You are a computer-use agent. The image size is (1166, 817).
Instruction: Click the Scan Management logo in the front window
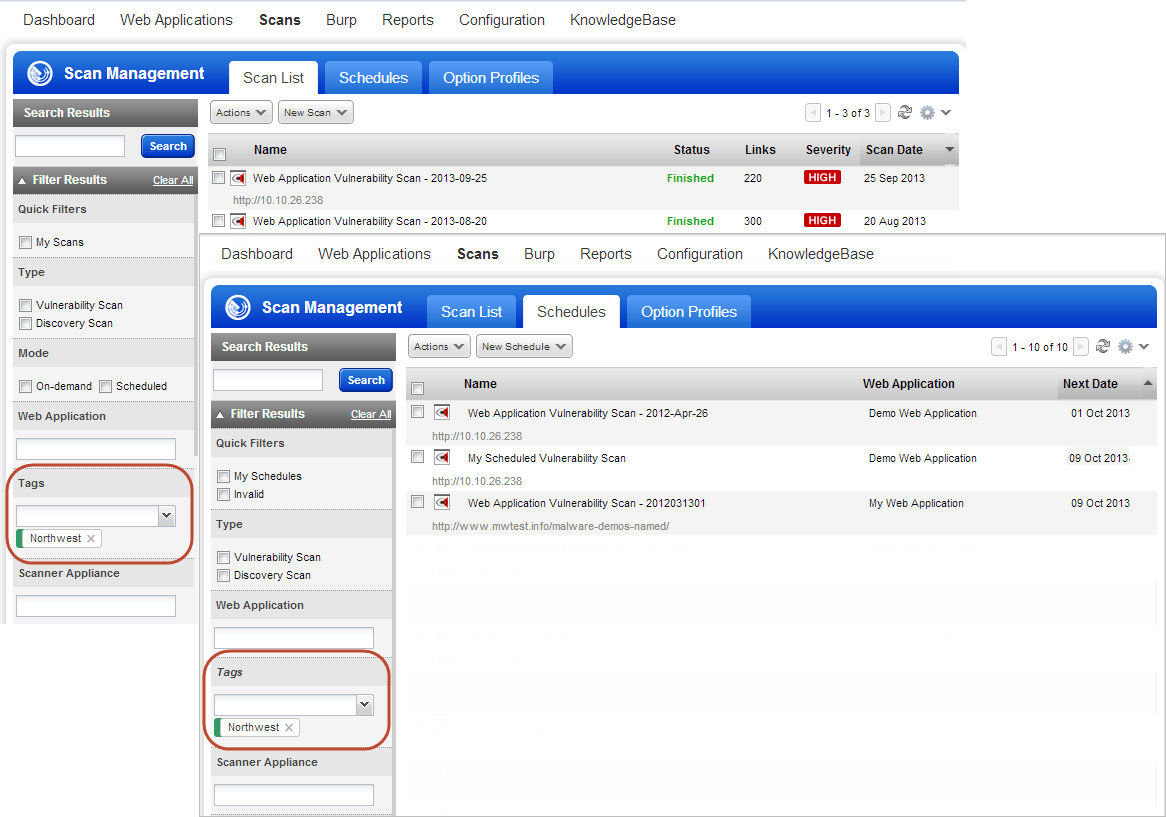238,307
